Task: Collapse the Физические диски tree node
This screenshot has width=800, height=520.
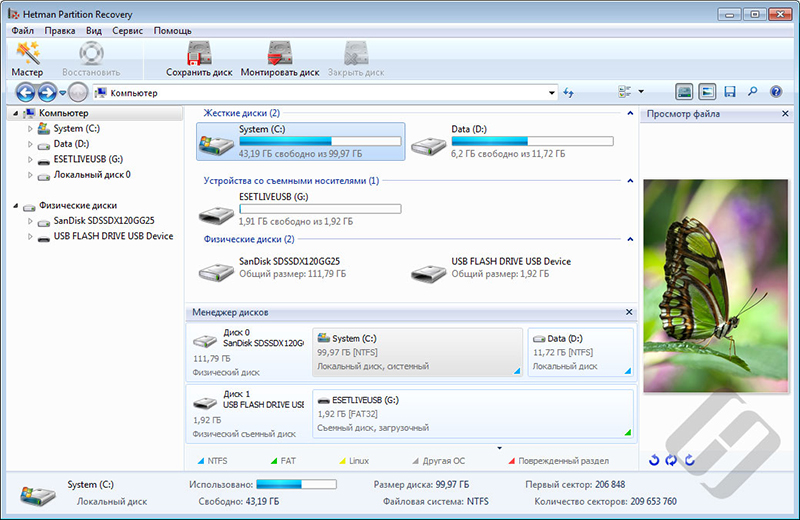Action: 16,206
